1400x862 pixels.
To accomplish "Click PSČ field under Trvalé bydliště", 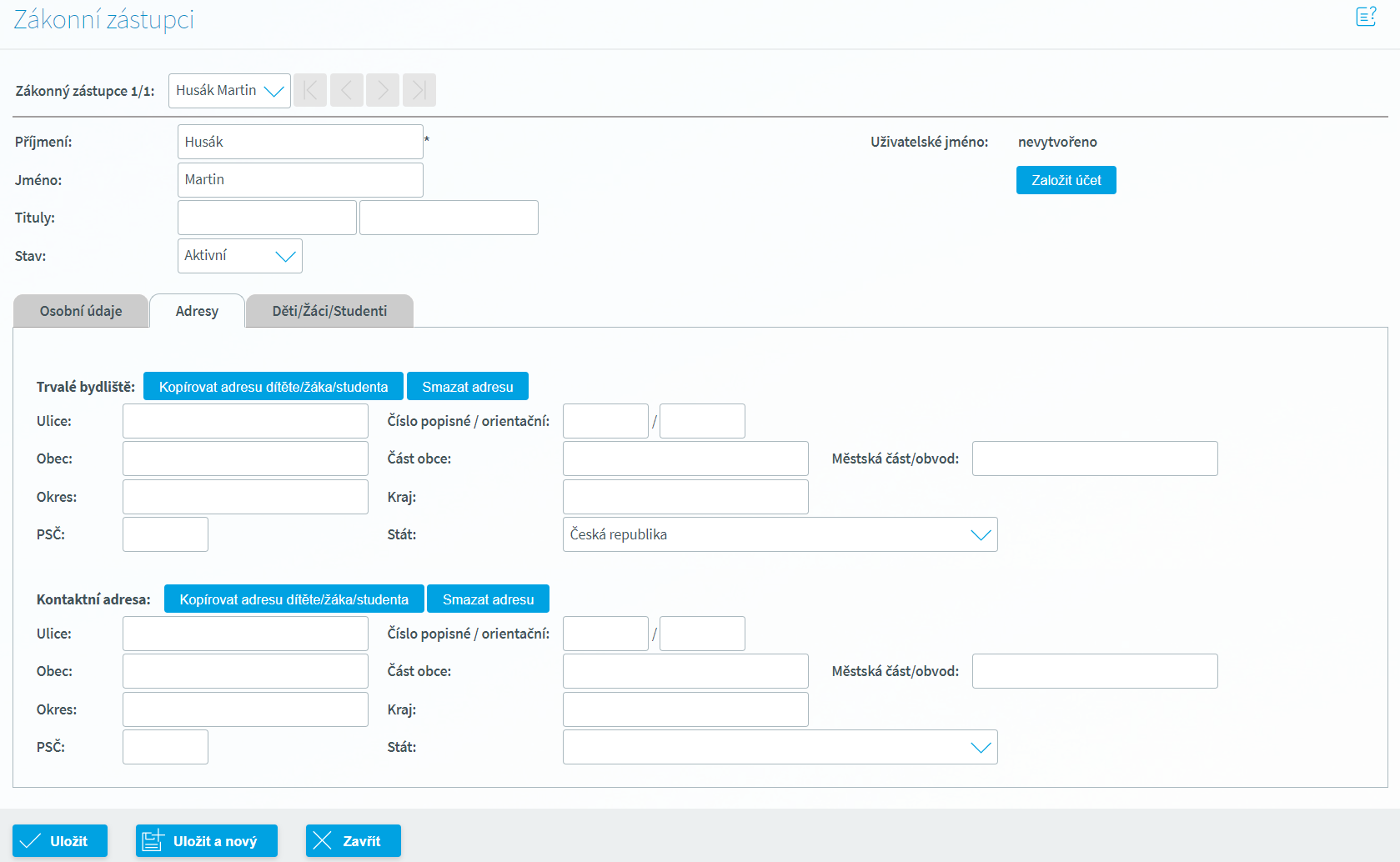I will coord(165,534).
